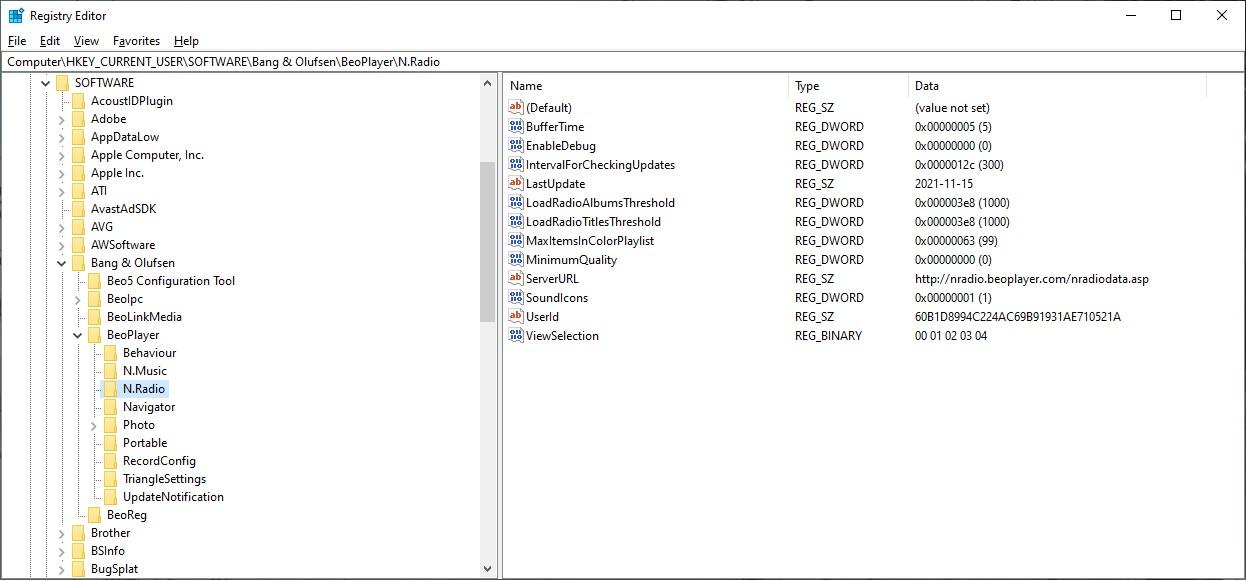The width and height of the screenshot is (1246, 580).
Task: Click the ViewSelection binary value icon
Action: [516, 336]
